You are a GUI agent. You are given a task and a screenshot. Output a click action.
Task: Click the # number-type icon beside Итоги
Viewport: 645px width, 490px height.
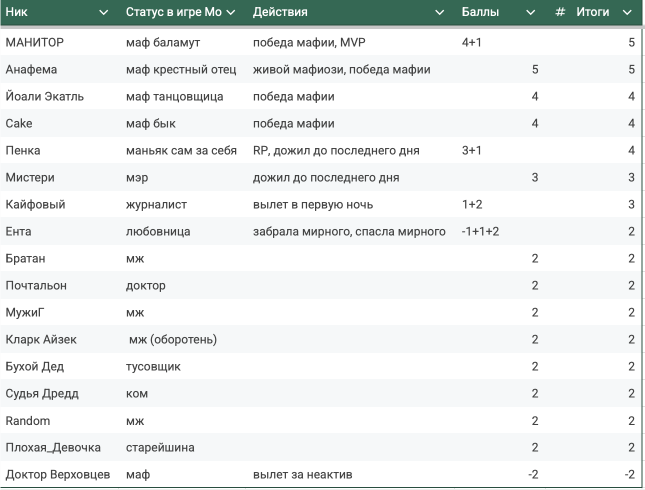coord(560,12)
